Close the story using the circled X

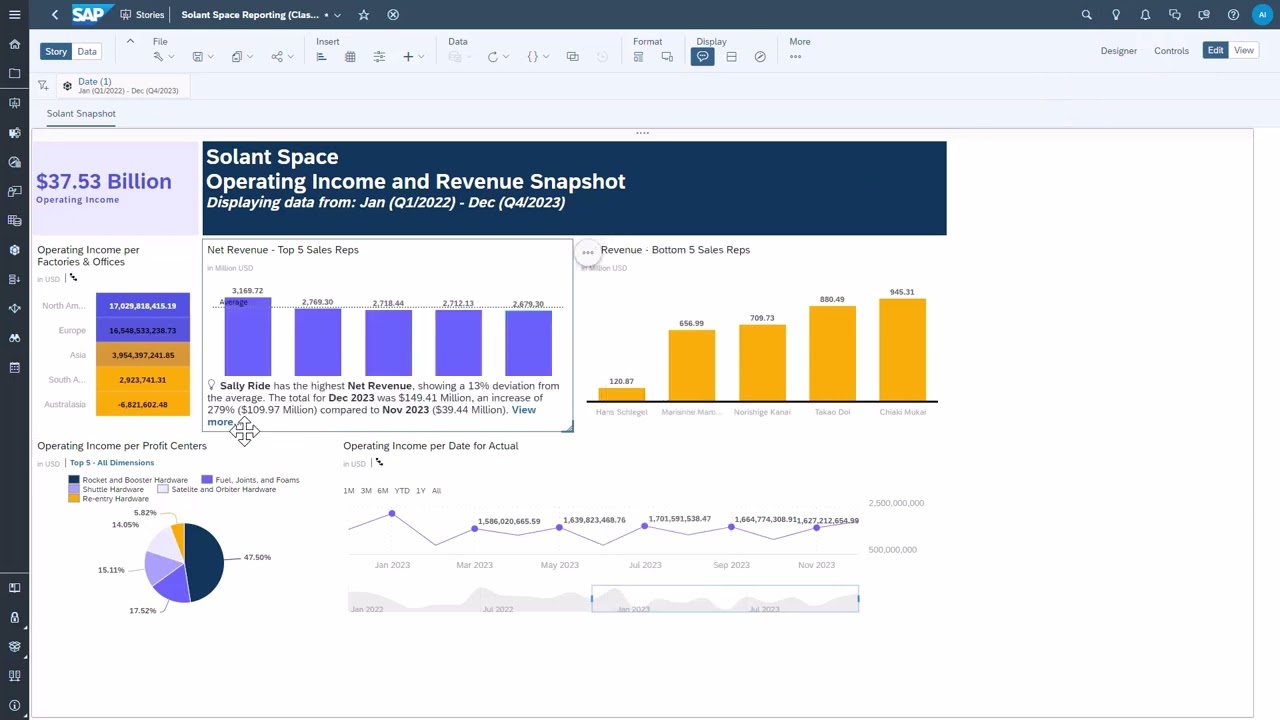pos(393,15)
